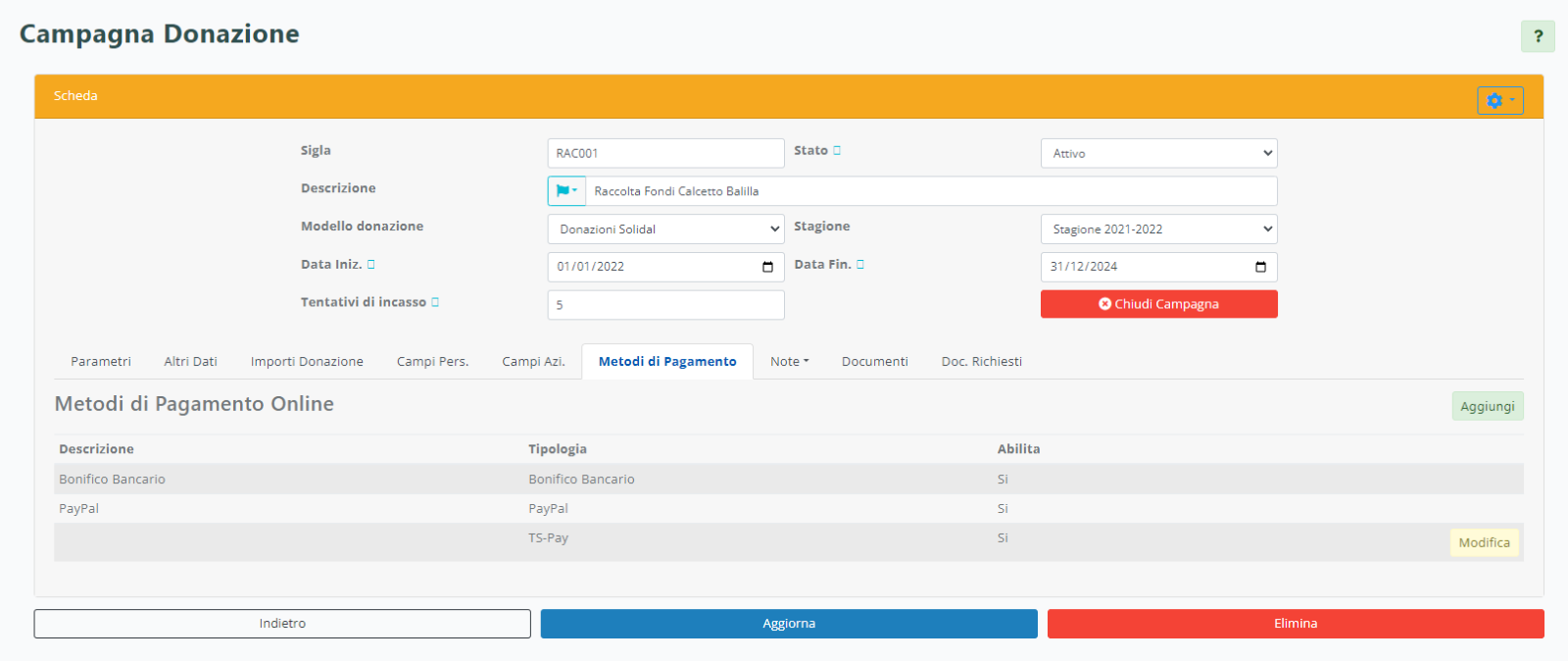Image resolution: width=1568 pixels, height=661 pixels.
Task: Click the Data Iniz. date field
Action: [666, 267]
